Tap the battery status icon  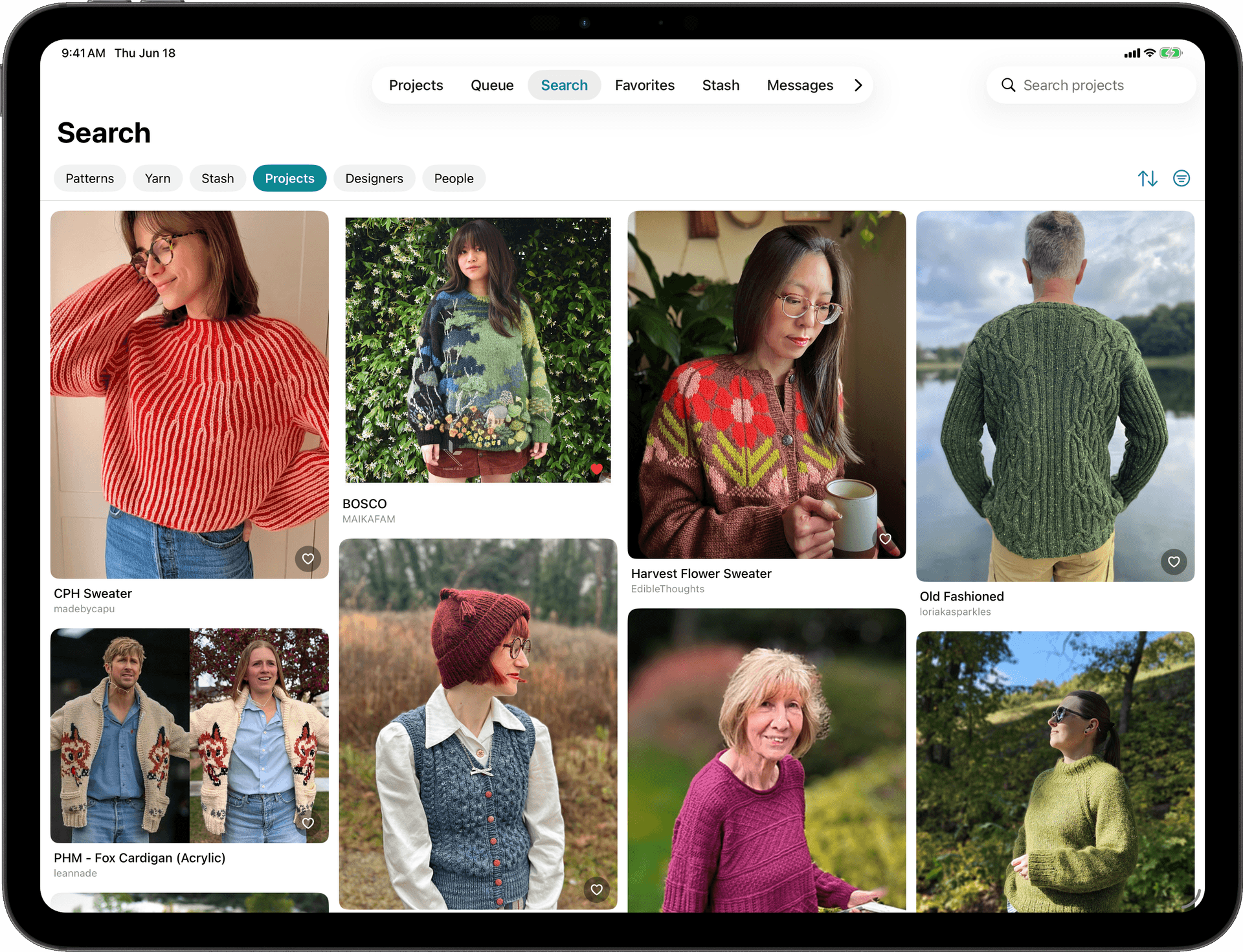(x=1170, y=53)
